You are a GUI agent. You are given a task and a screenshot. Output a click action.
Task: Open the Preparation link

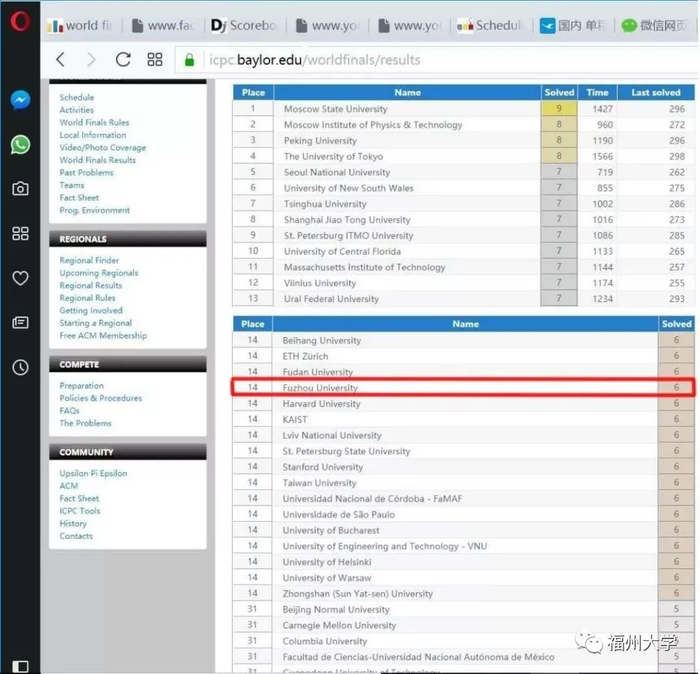click(82, 386)
